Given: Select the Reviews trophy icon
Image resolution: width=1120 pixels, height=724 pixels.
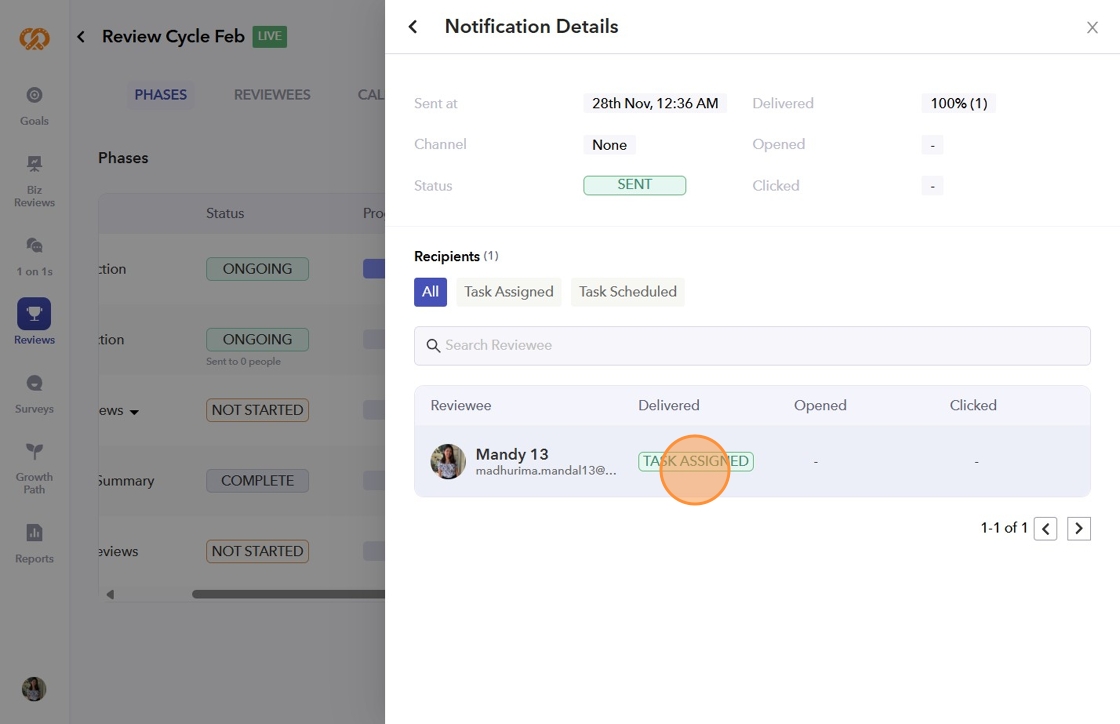Looking at the screenshot, I should click(34, 315).
